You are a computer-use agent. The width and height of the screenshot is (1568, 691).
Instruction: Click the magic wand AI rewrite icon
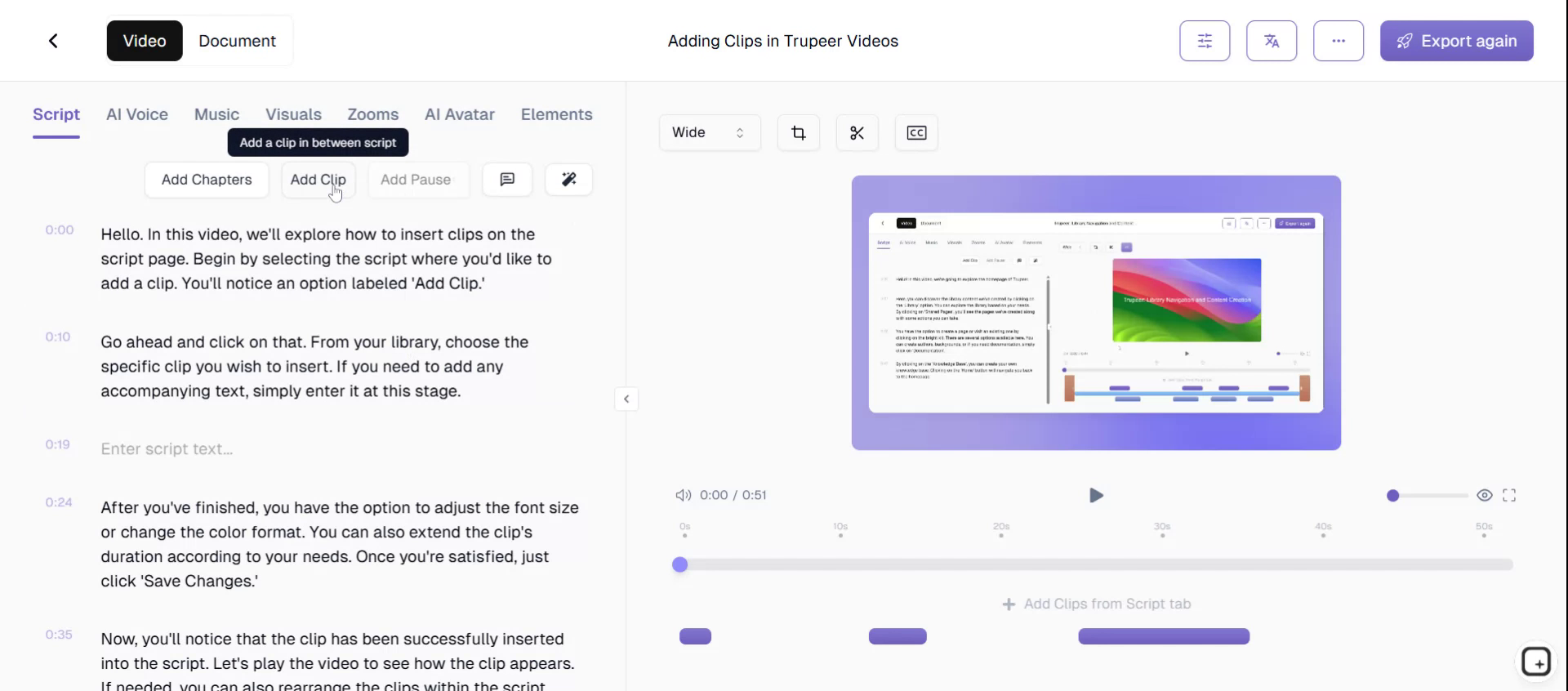(x=569, y=180)
